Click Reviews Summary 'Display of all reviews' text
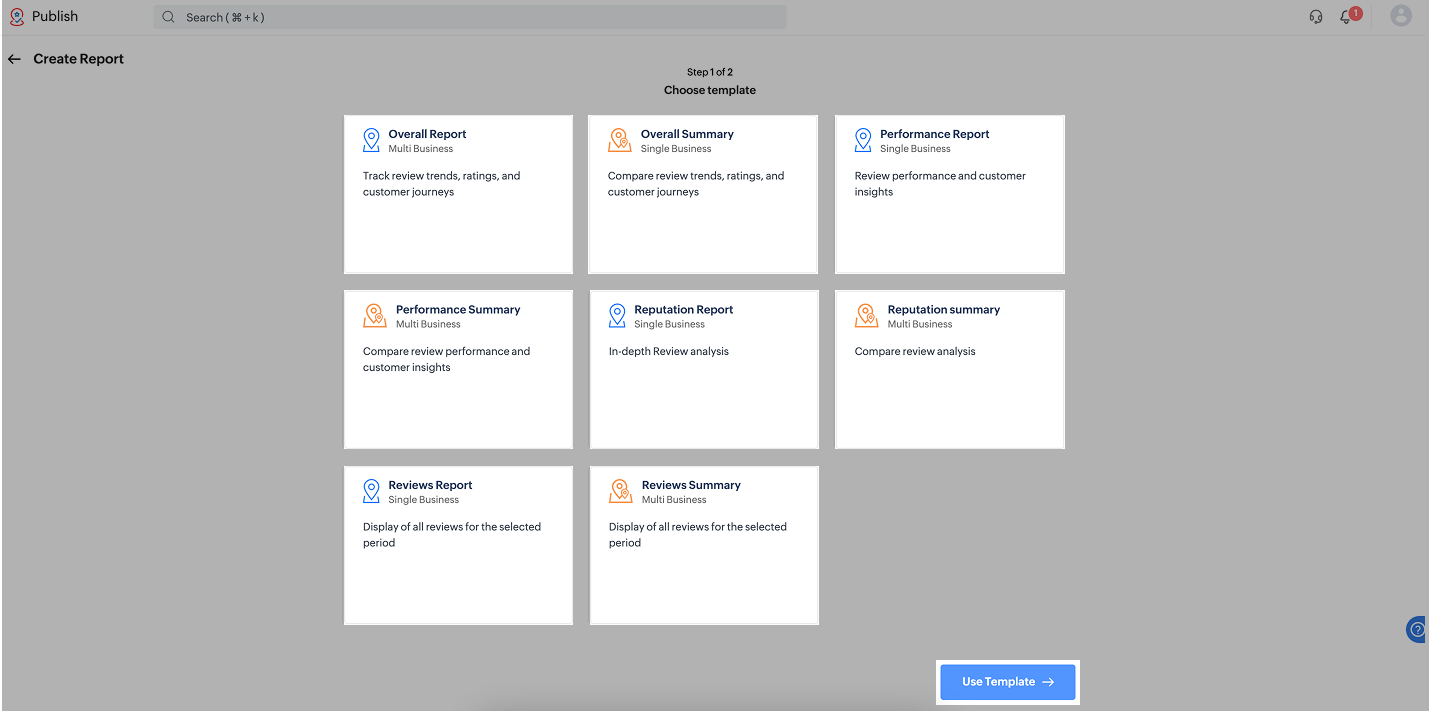Screen dimensions: 1429x711 point(698,535)
